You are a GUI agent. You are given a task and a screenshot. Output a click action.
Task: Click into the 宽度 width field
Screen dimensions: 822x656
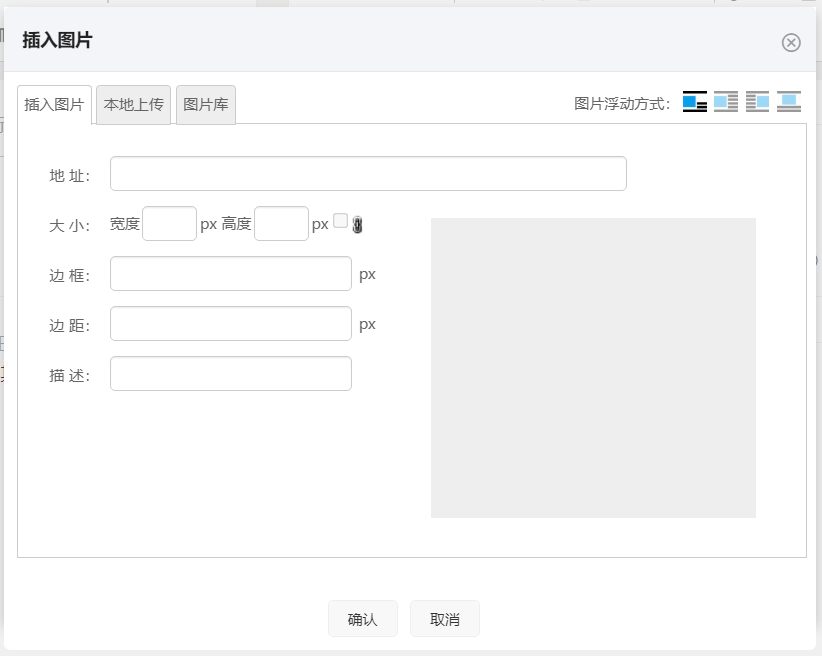170,224
